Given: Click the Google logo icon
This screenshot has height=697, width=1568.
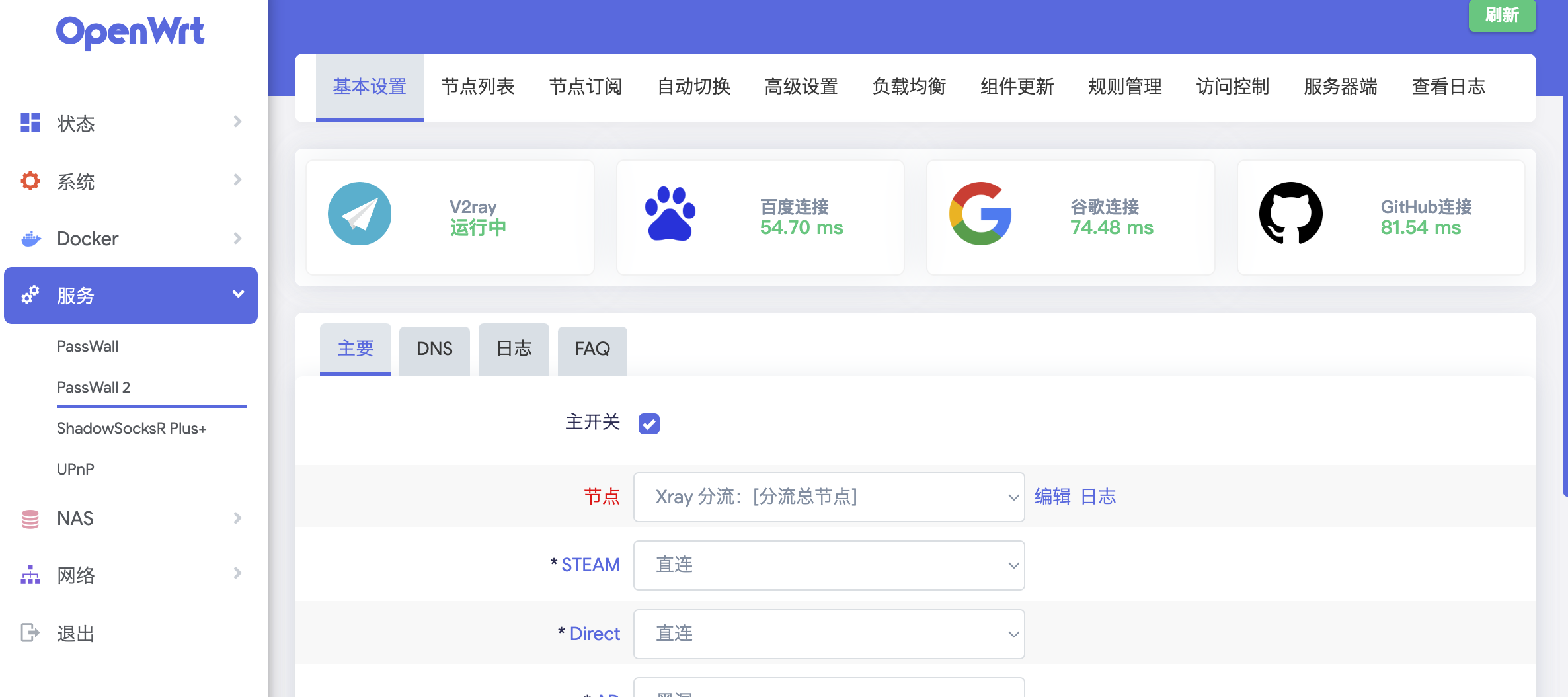Looking at the screenshot, I should (980, 214).
